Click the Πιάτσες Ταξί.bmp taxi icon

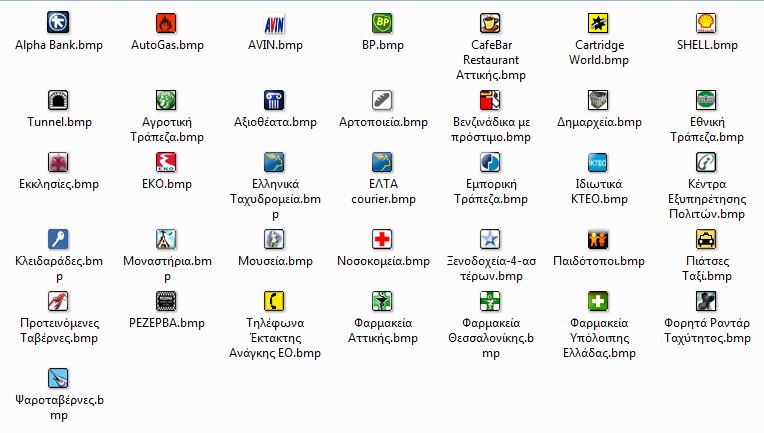tap(707, 239)
